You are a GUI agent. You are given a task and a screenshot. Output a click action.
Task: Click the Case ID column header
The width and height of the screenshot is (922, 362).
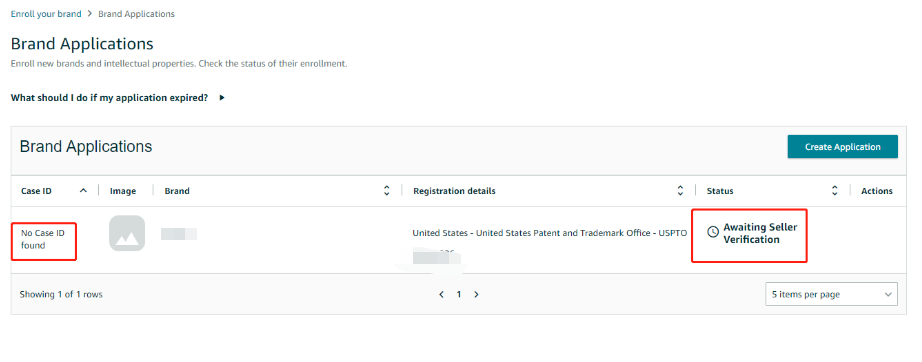click(x=36, y=191)
